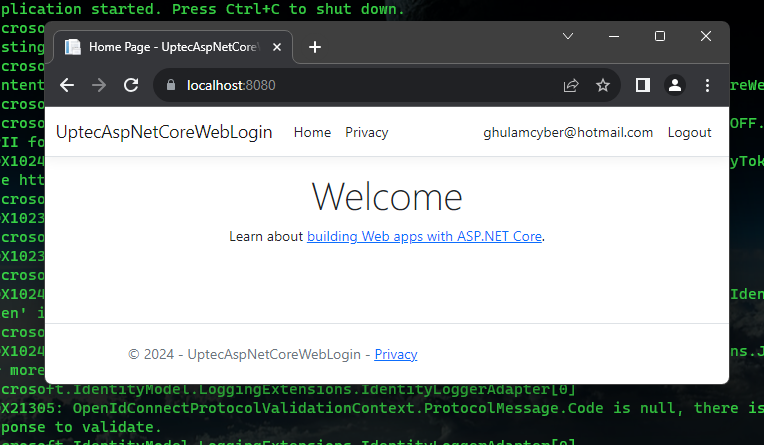Open Privacy in the top navbar
Image resolution: width=764 pixels, height=445 pixels.
coord(366,132)
